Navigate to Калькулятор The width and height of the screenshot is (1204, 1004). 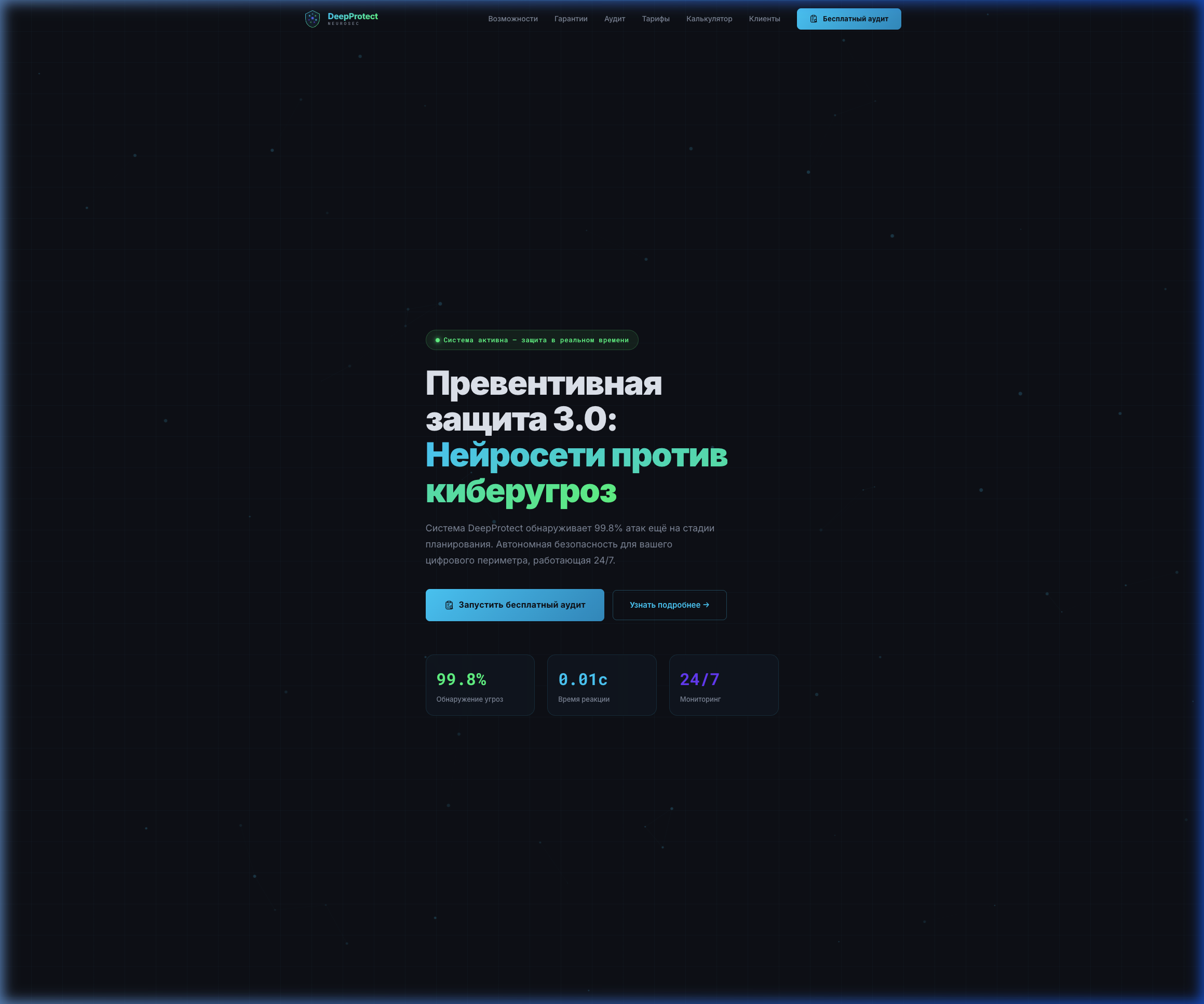click(x=709, y=19)
